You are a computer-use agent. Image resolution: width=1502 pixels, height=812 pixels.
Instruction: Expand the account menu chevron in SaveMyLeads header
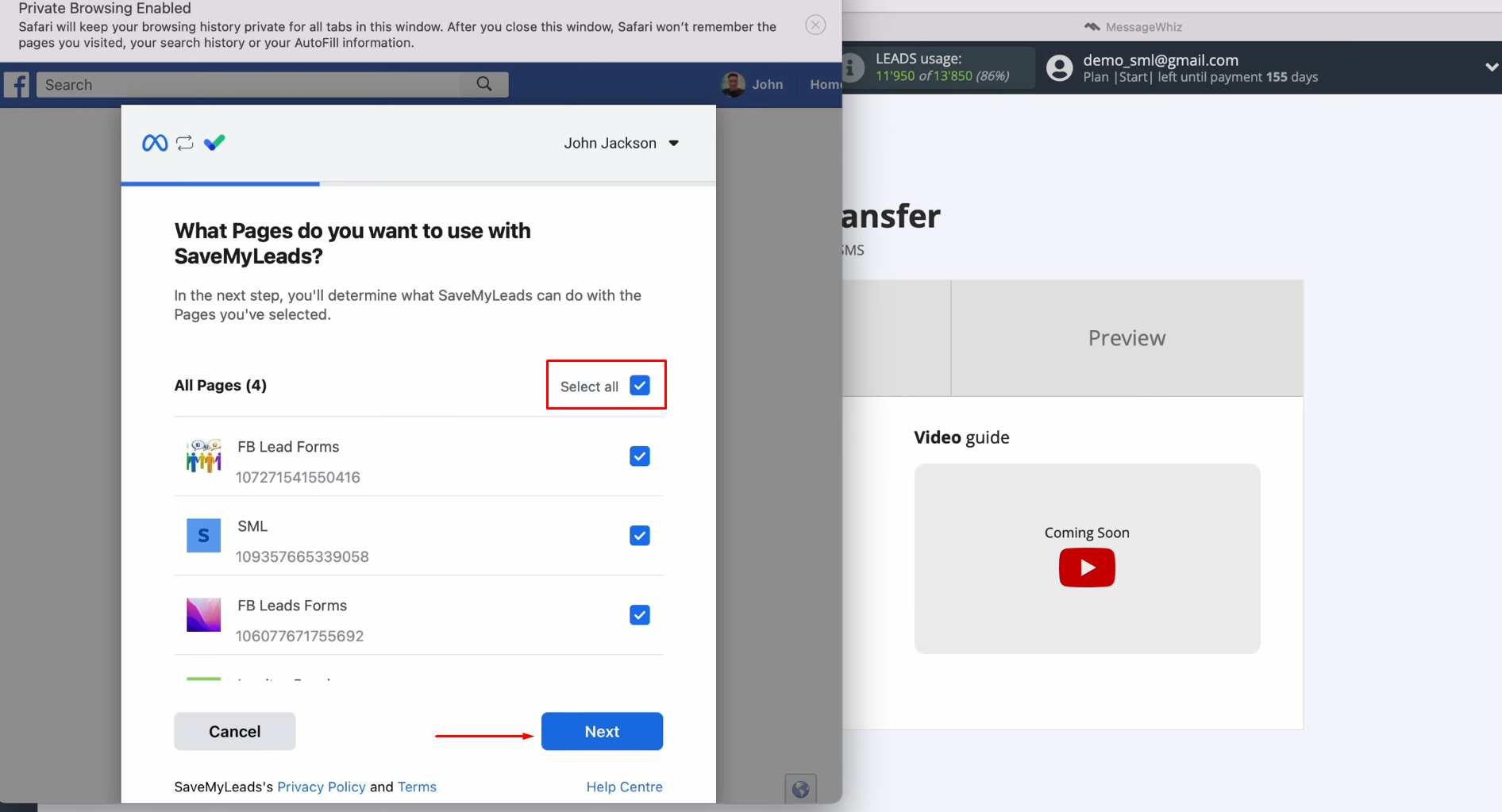(1492, 67)
